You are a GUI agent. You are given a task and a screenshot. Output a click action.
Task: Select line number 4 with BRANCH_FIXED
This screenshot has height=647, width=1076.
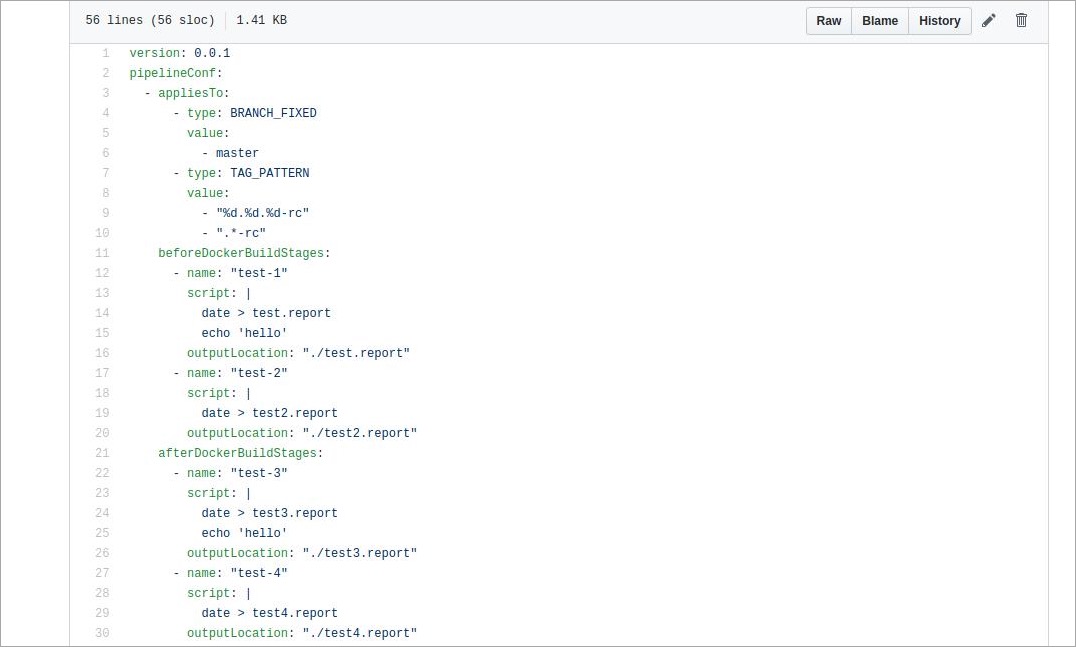click(105, 113)
